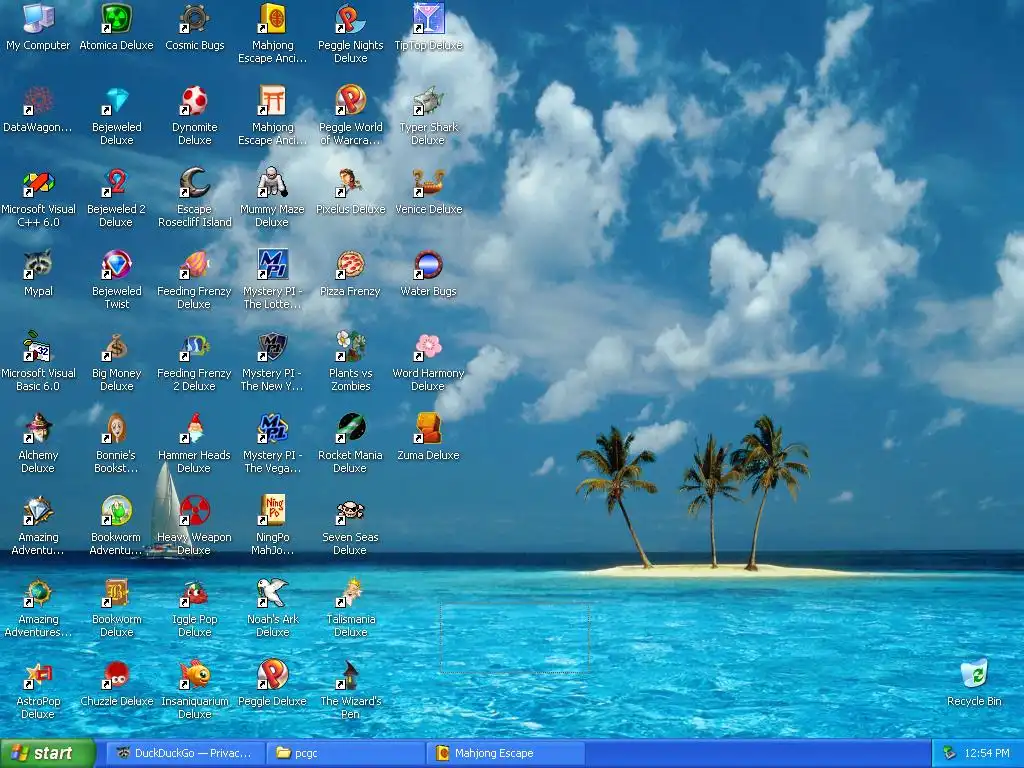Click the Pixelus Deluxe shortcut
Viewport: 1024px width, 768px height.
(x=351, y=183)
